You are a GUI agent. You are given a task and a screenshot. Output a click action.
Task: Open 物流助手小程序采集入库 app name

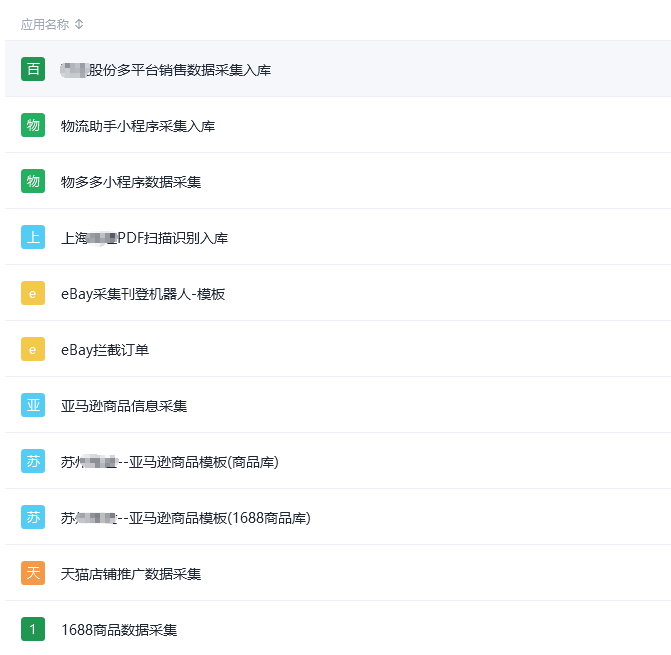[138, 126]
